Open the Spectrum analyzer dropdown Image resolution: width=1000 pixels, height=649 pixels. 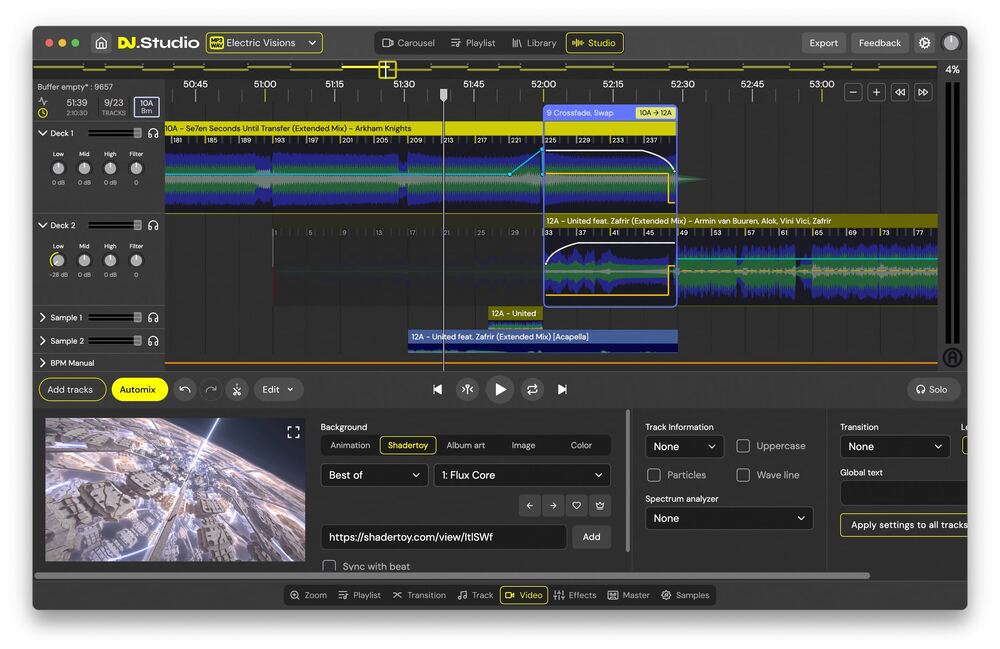(728, 518)
